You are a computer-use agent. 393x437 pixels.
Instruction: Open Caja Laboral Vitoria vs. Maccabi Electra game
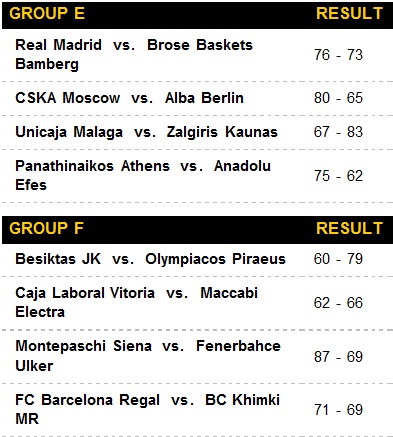pyautogui.click(x=137, y=303)
